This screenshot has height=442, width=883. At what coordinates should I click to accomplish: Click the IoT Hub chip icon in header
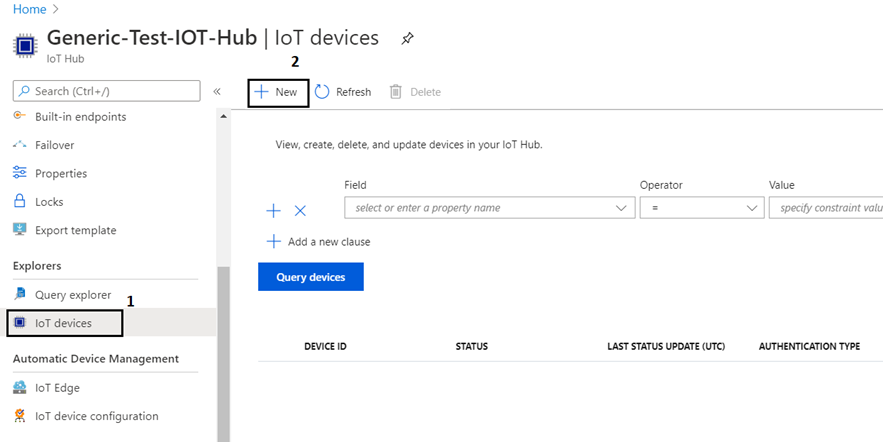click(25, 46)
